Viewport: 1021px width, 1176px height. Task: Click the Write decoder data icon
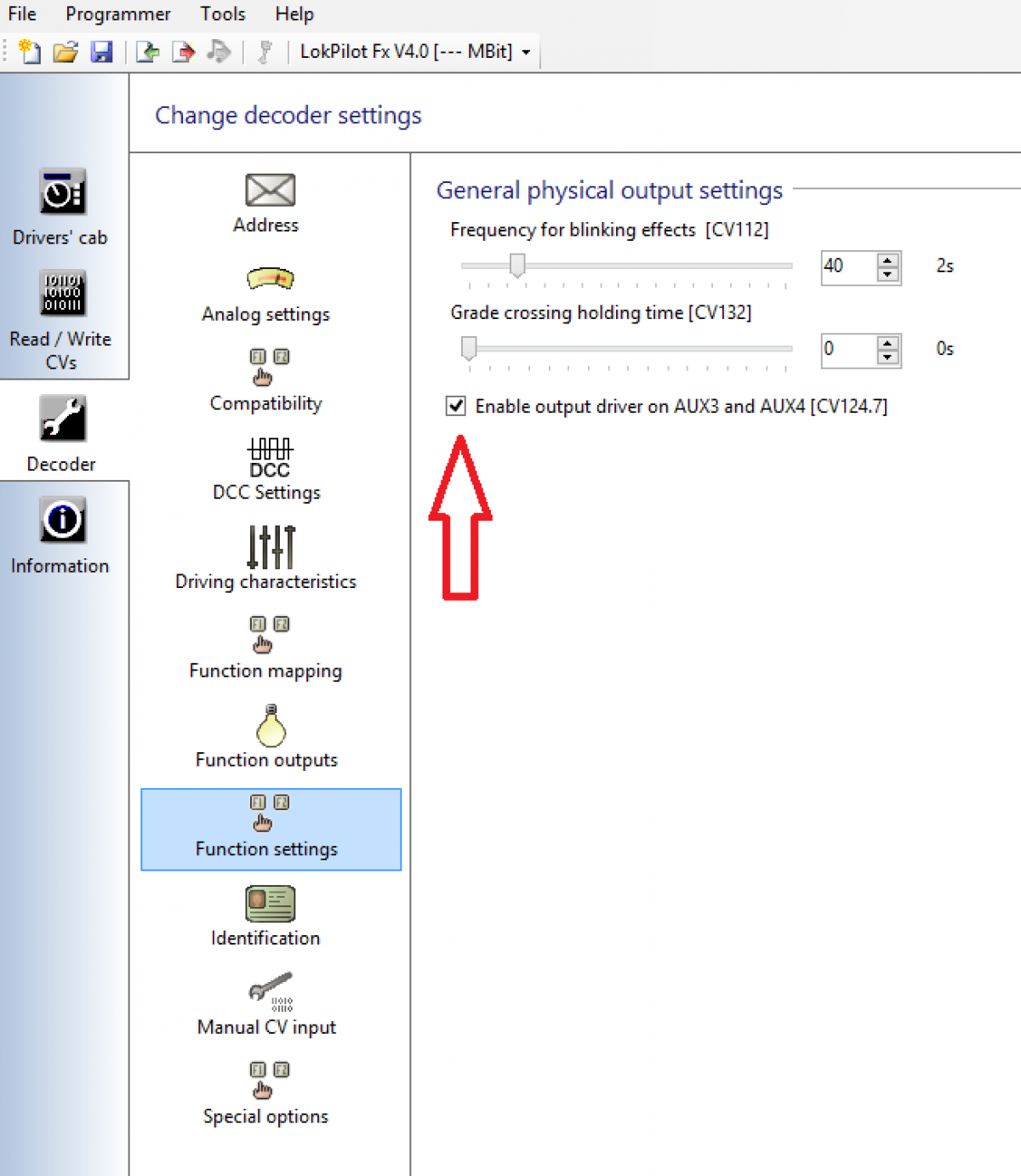[x=183, y=52]
